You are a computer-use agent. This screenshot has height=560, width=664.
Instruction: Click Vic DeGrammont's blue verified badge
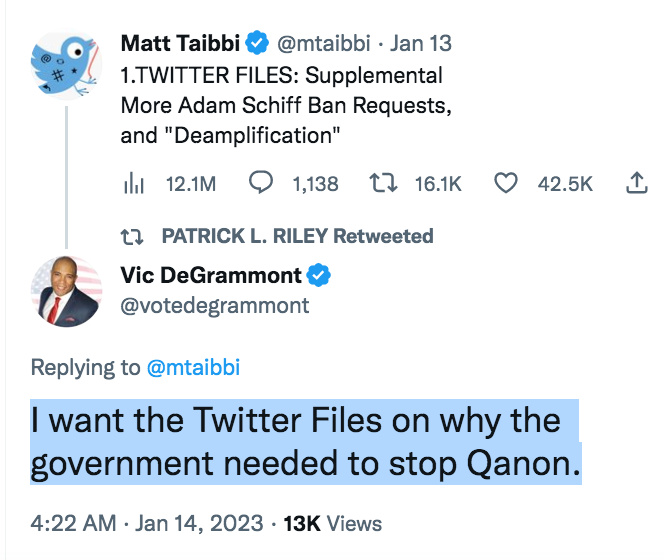pos(318,275)
